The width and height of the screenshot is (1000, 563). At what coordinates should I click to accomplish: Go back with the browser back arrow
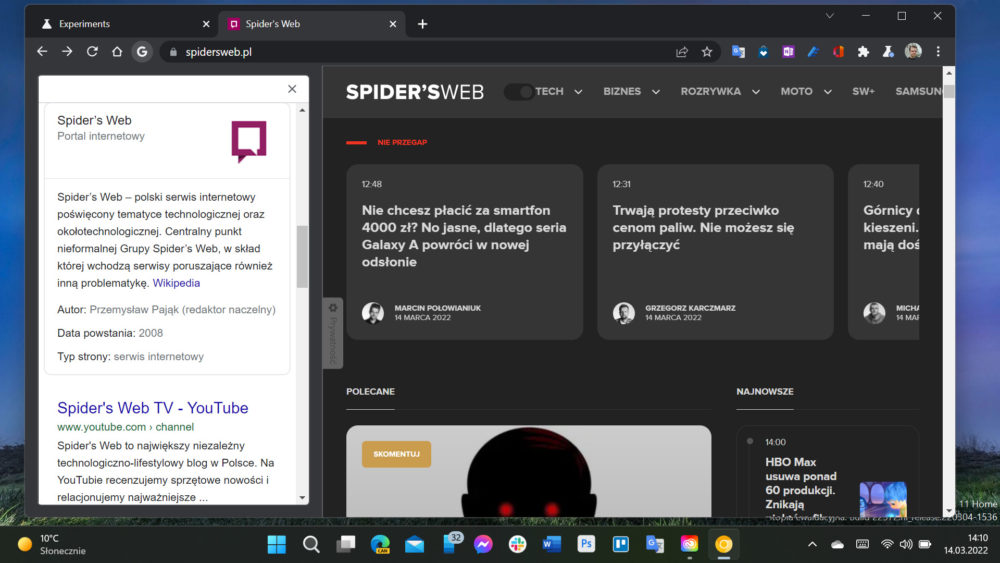[x=42, y=52]
